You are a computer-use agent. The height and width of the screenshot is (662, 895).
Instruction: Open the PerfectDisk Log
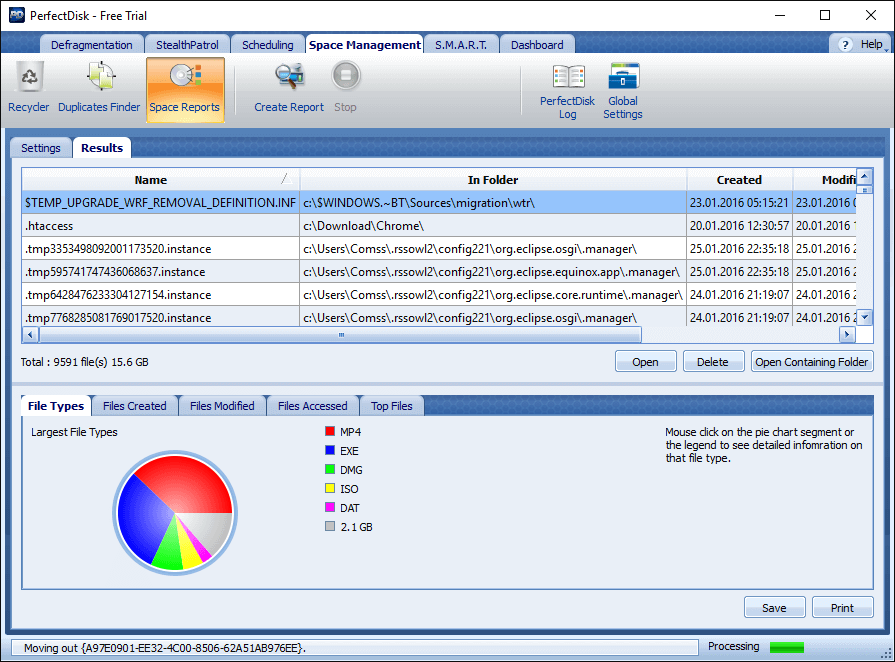pyautogui.click(x=567, y=91)
